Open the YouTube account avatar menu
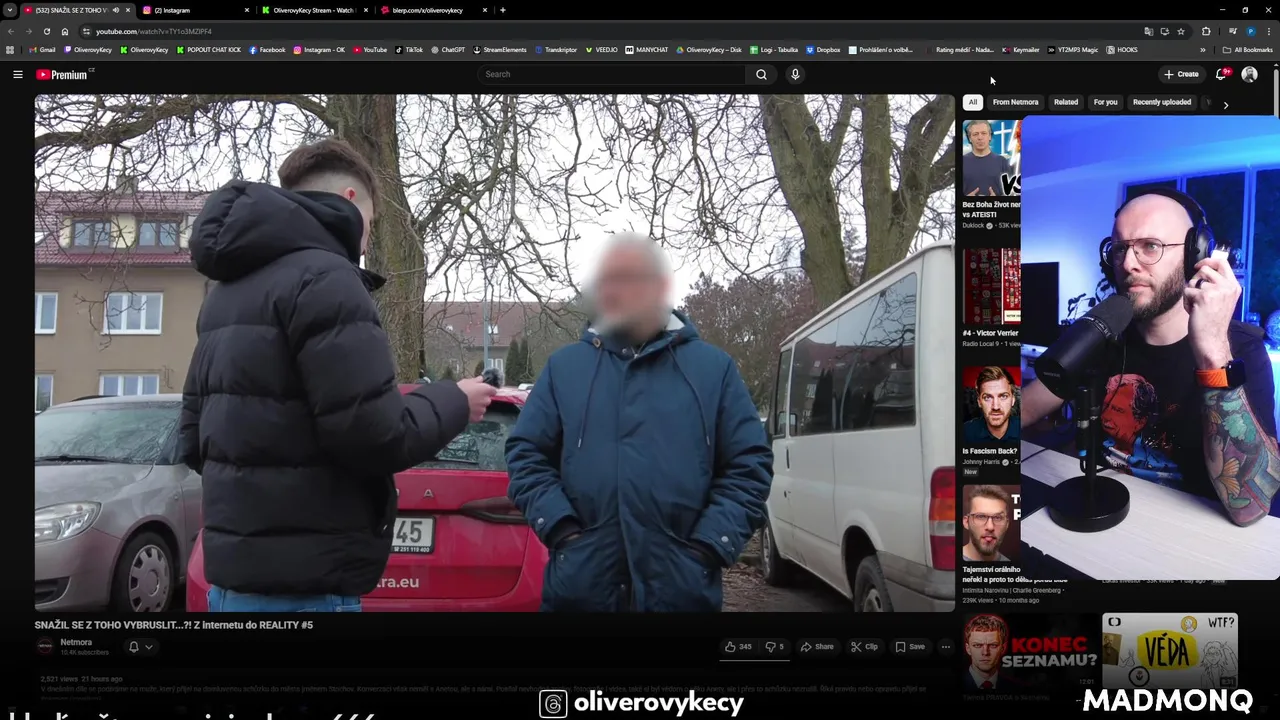The width and height of the screenshot is (1280, 720). [1249, 74]
